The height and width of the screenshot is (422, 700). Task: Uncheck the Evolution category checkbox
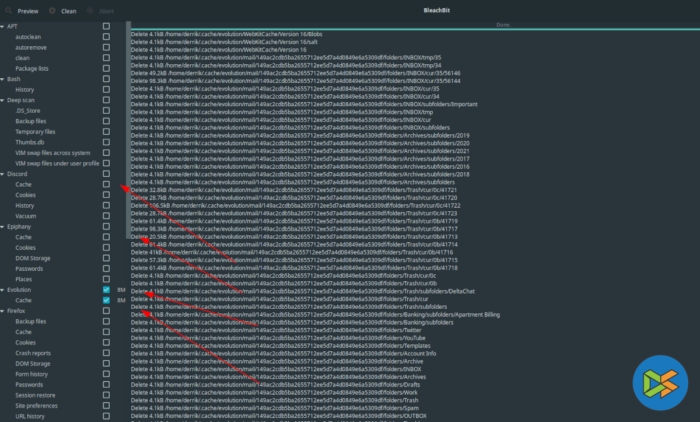tap(106, 290)
